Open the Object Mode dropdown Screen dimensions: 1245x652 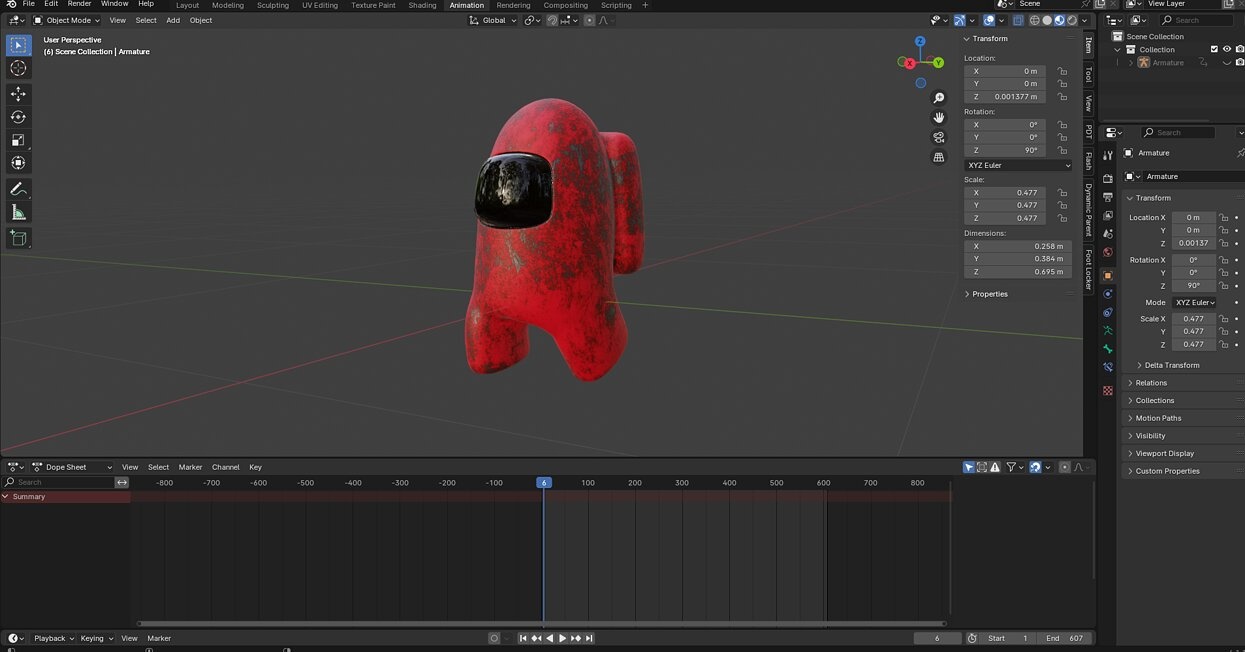66,20
